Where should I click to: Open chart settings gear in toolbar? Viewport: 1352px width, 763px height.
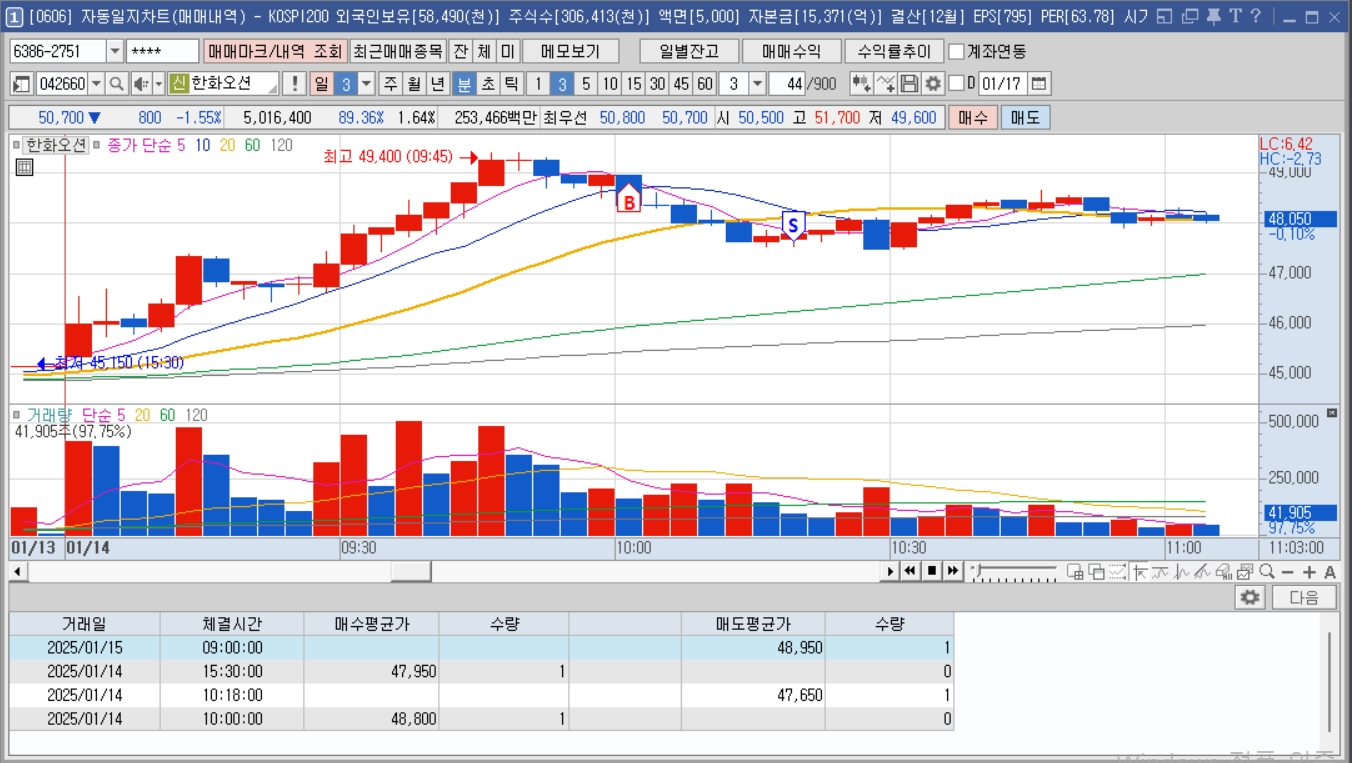[933, 84]
